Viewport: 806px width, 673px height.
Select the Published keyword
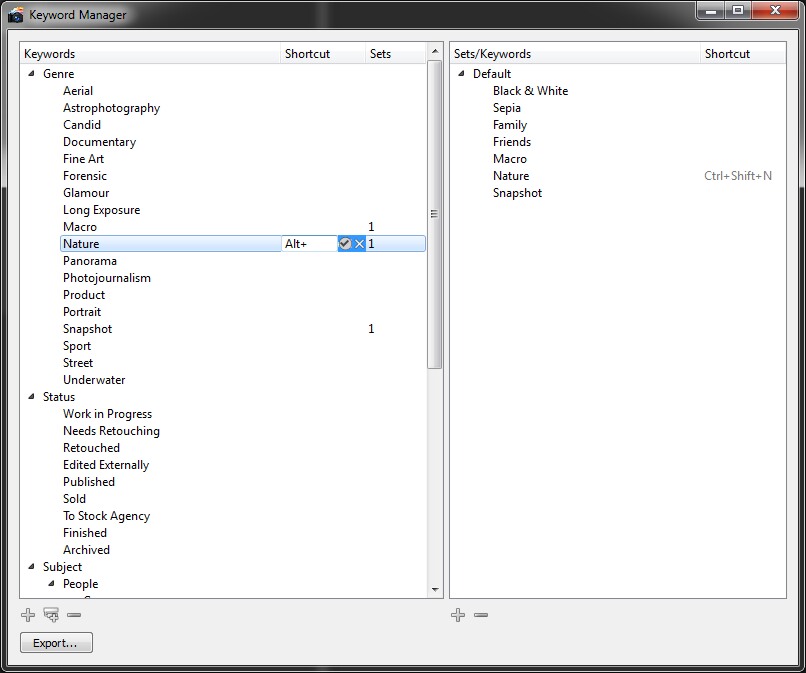click(x=89, y=481)
